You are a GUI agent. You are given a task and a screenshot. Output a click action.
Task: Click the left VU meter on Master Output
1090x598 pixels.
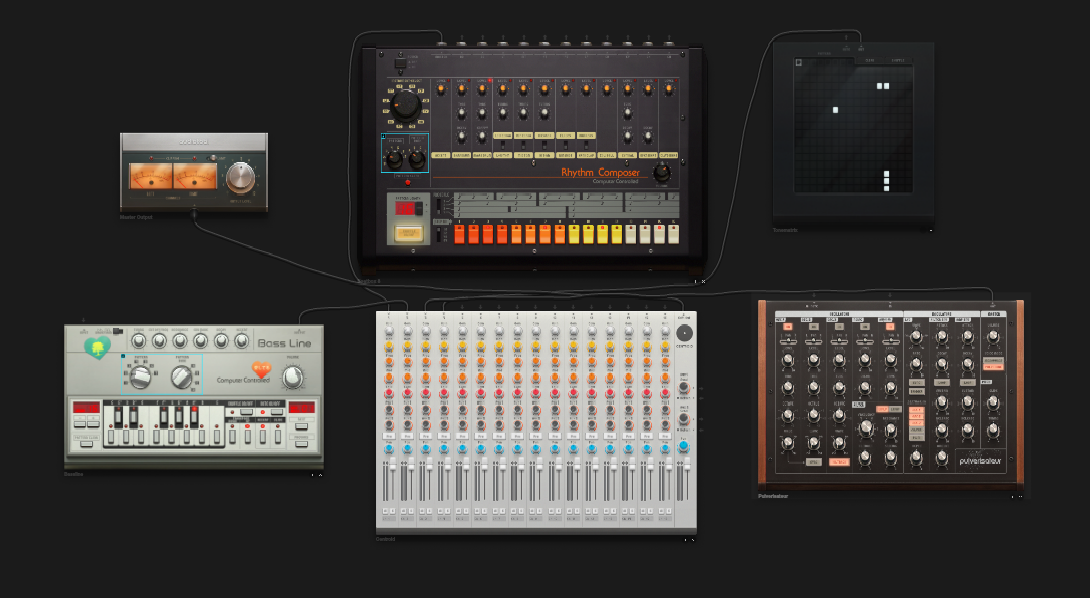coord(151,176)
